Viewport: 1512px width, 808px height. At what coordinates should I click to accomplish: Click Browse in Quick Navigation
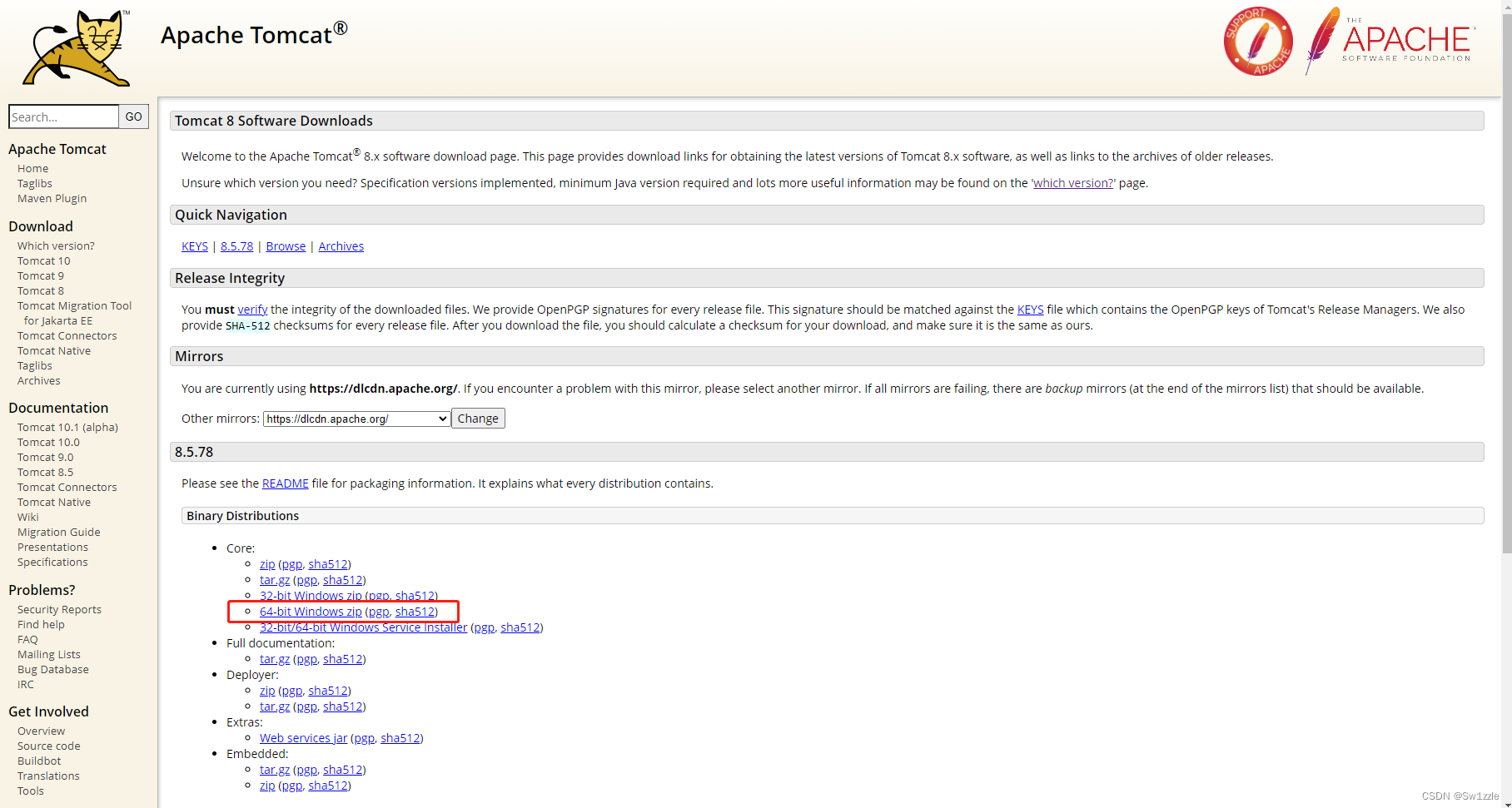pos(286,246)
